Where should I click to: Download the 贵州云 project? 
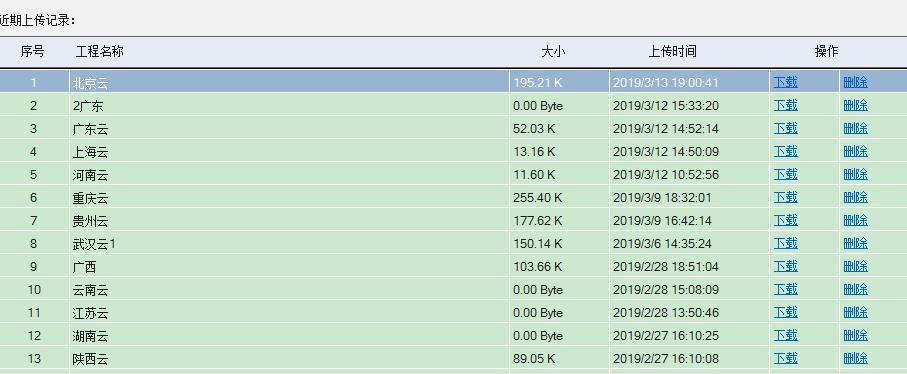[786, 220]
